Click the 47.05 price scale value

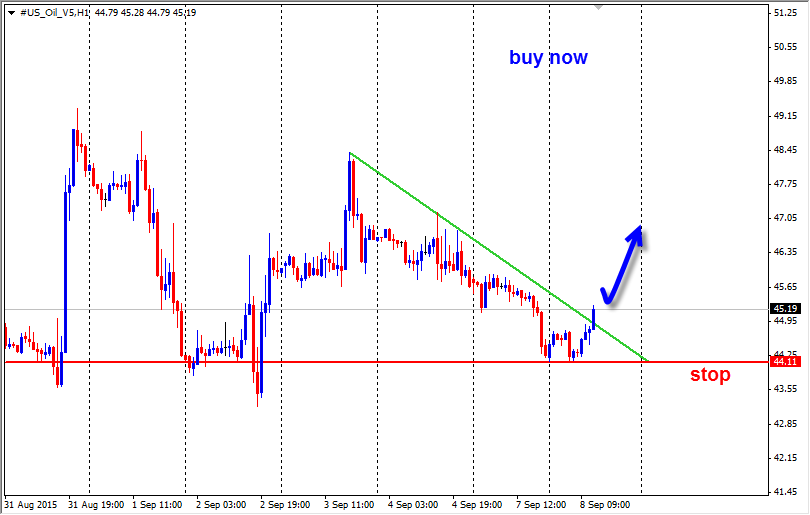785,218
